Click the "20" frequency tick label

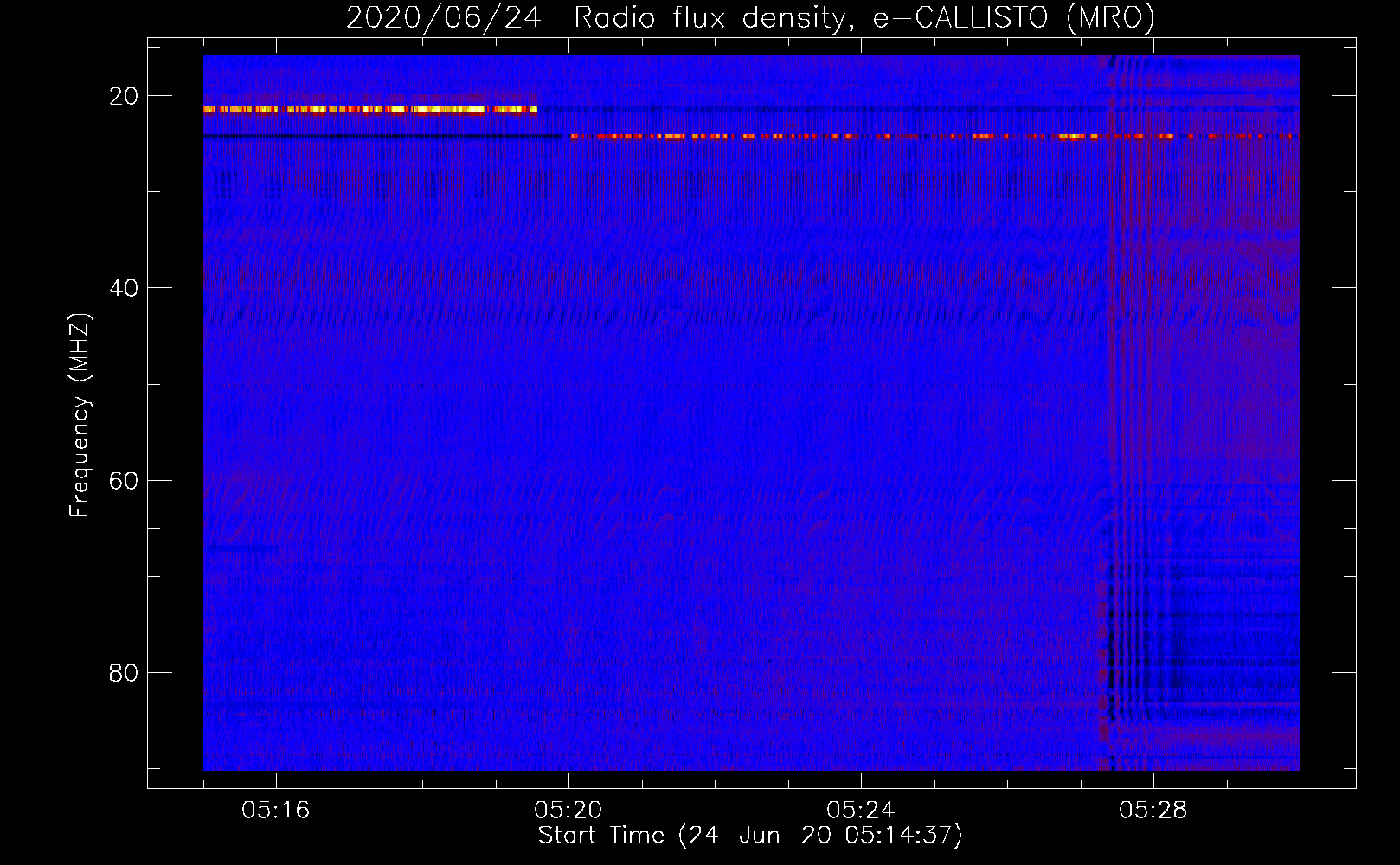click(x=124, y=96)
